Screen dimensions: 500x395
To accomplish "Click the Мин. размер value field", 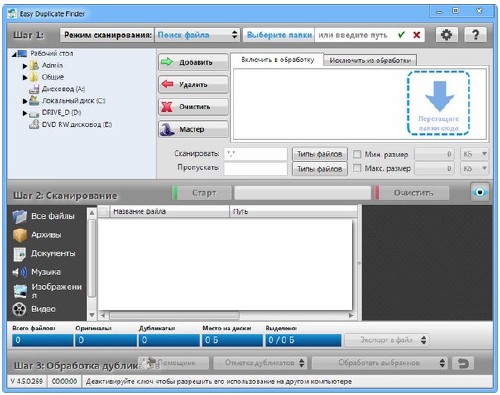I will (x=435, y=154).
